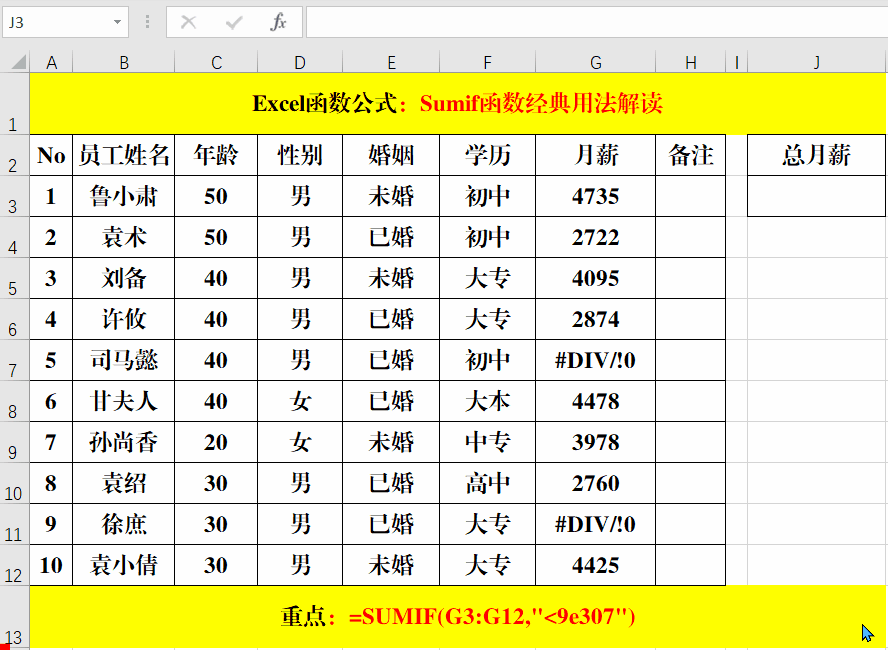Click the '备注' header cell
This screenshot has height=650, width=888.
tap(690, 155)
